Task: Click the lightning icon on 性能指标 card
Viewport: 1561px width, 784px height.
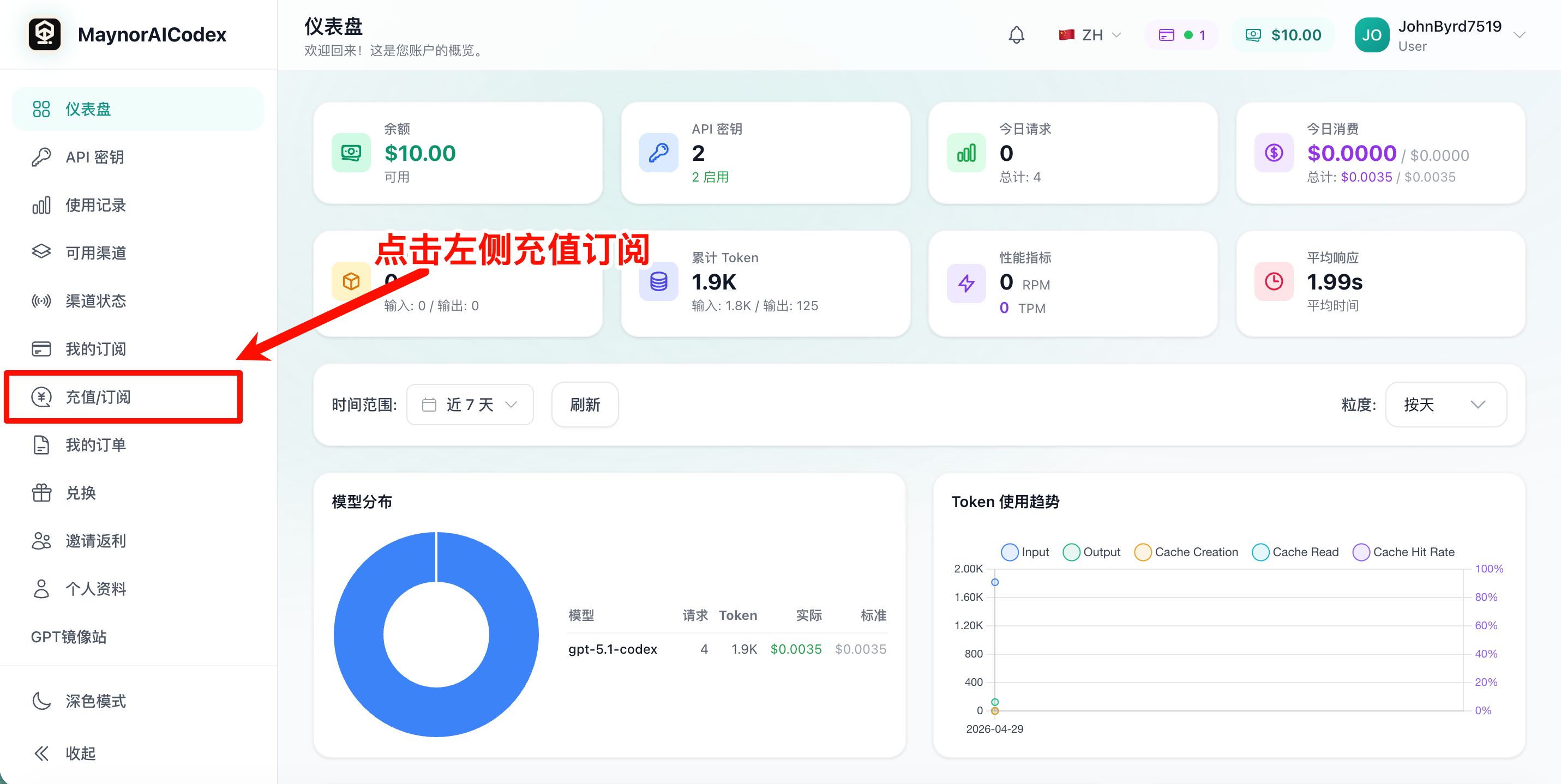Action: tap(966, 283)
